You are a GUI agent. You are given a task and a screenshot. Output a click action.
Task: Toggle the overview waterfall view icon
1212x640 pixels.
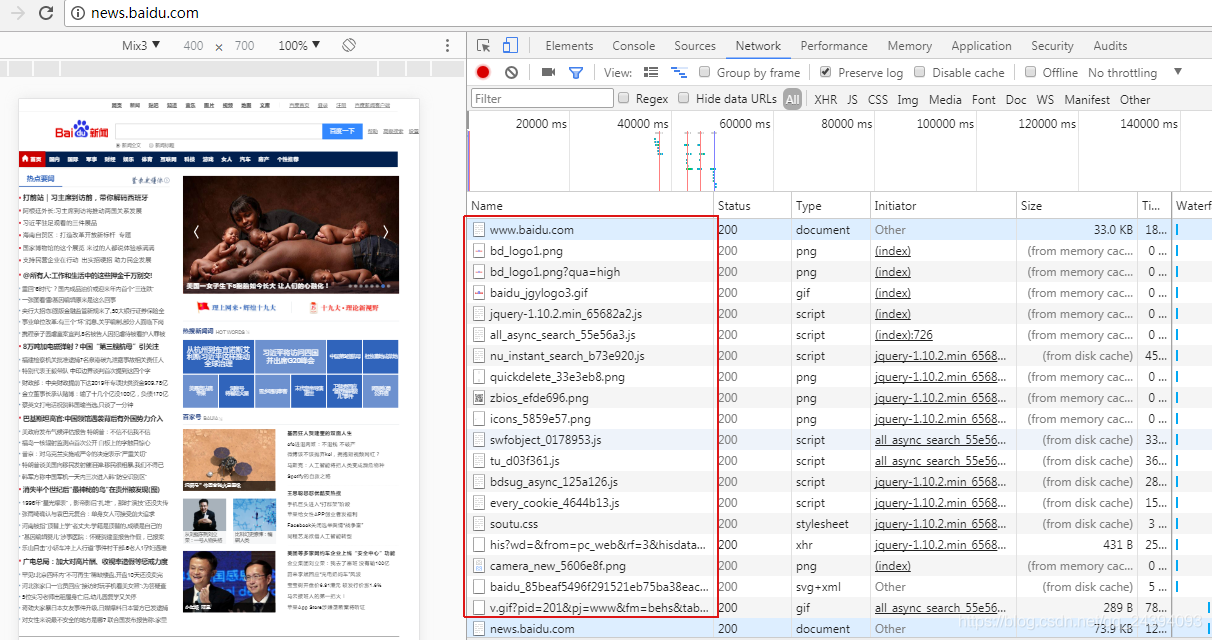coord(679,72)
